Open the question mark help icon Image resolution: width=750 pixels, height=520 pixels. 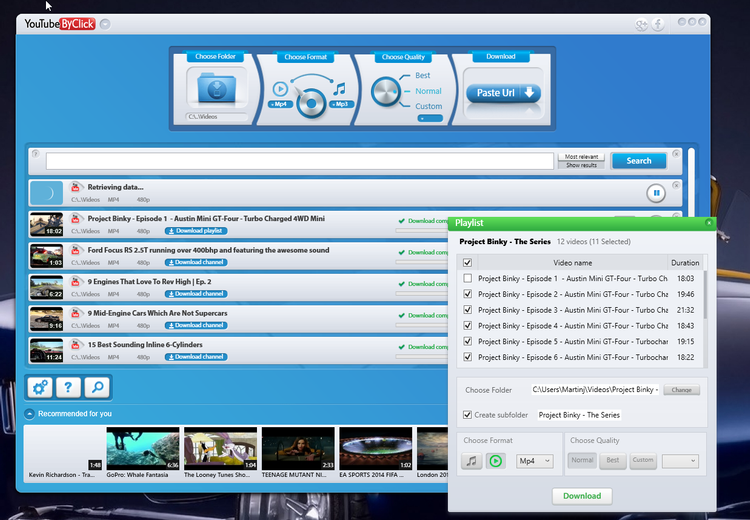(x=68, y=387)
